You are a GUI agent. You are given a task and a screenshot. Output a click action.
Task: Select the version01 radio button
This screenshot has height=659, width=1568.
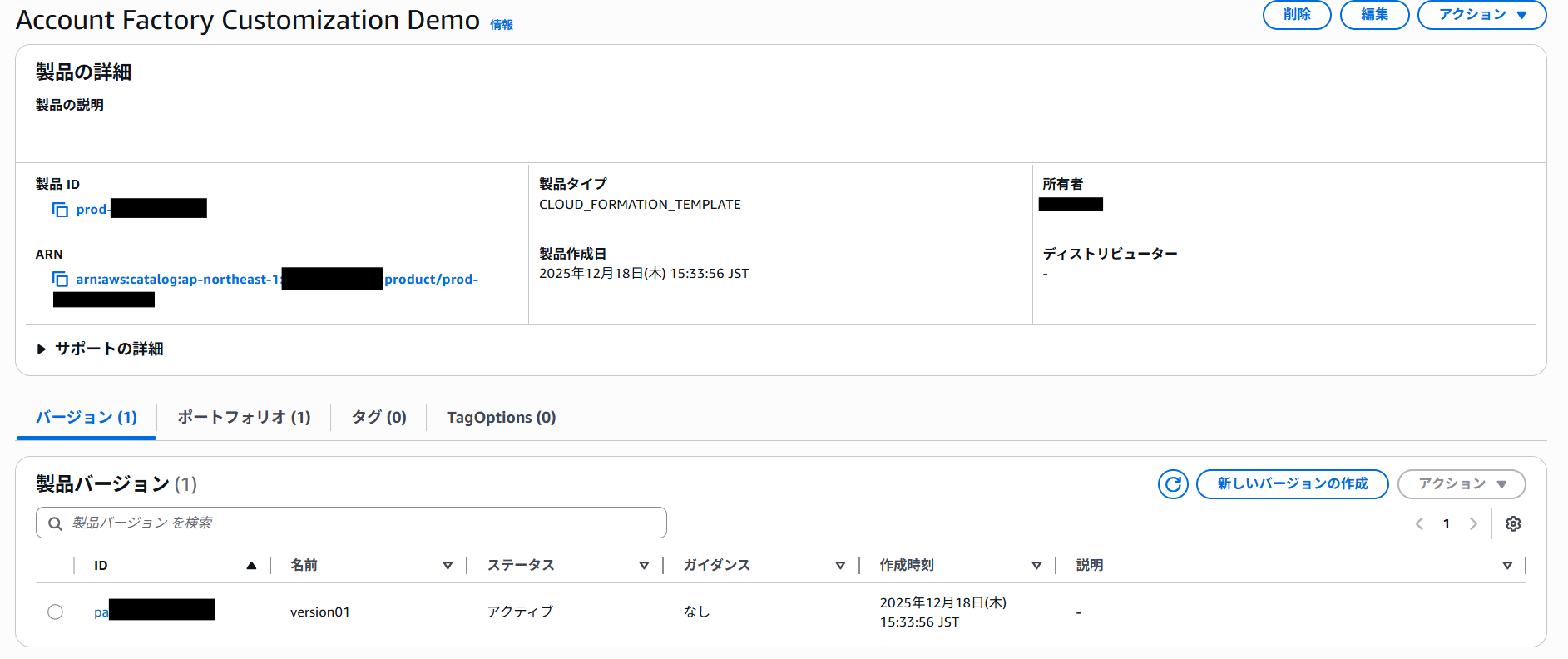[55, 612]
